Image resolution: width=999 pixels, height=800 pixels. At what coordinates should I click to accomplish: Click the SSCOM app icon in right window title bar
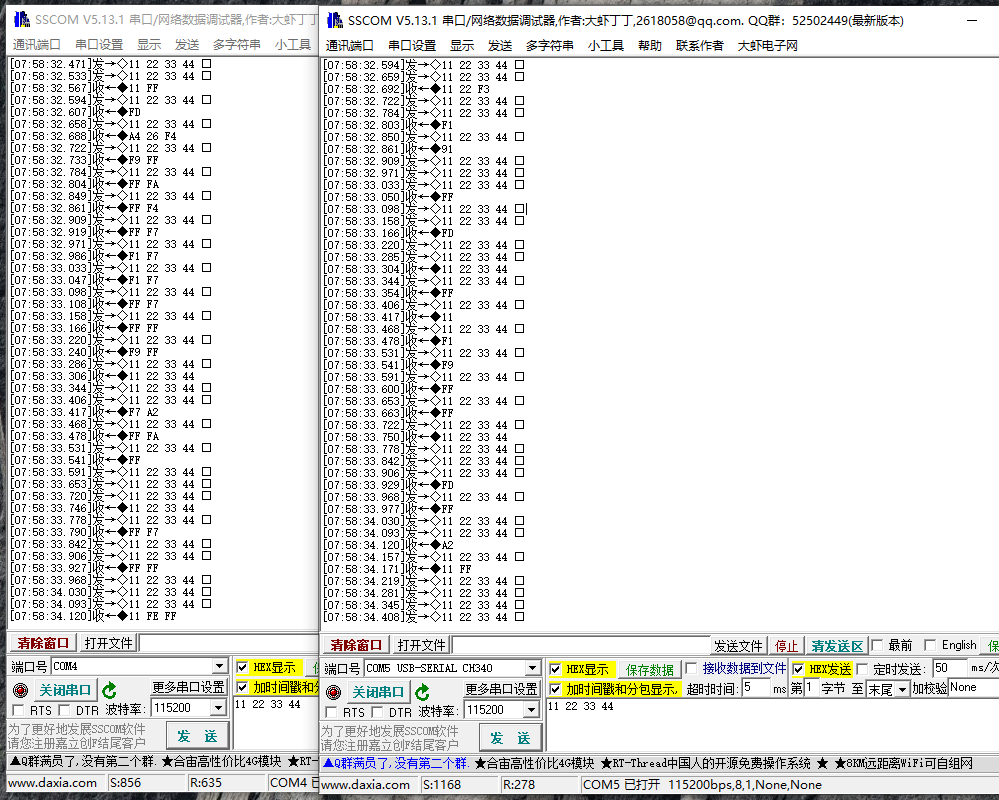[332, 21]
